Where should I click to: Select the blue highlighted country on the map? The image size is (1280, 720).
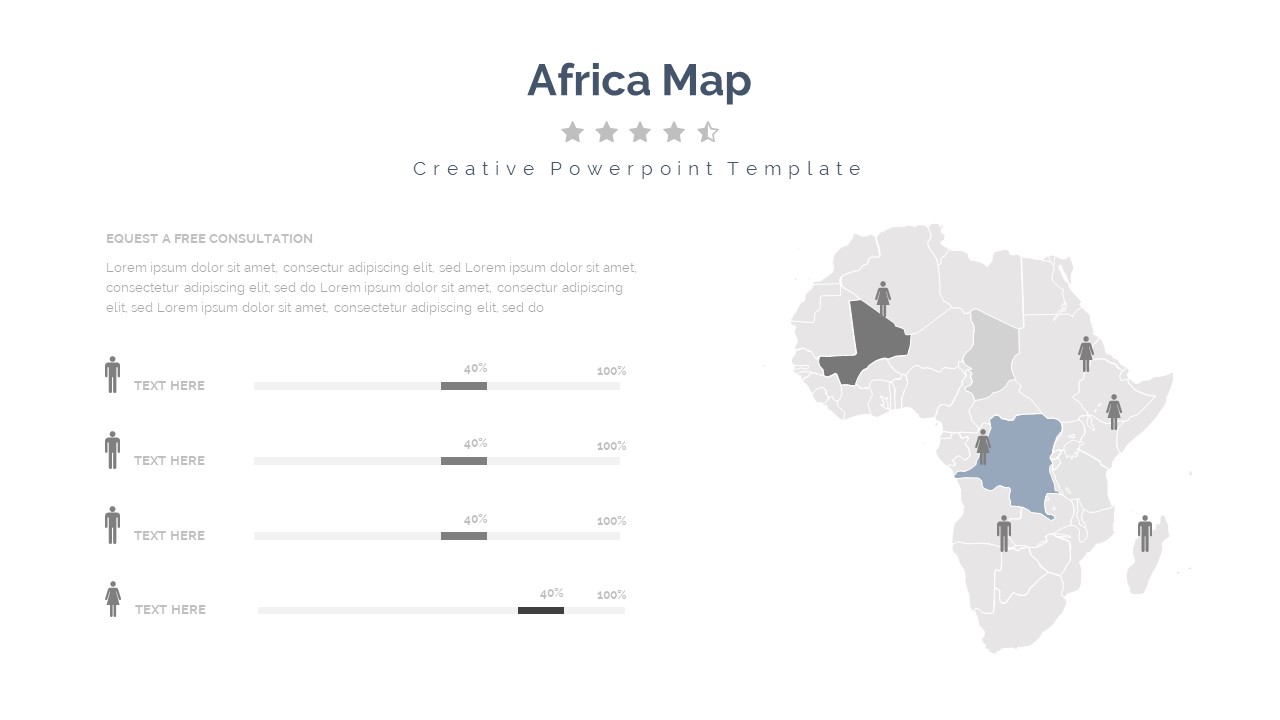(x=1025, y=460)
